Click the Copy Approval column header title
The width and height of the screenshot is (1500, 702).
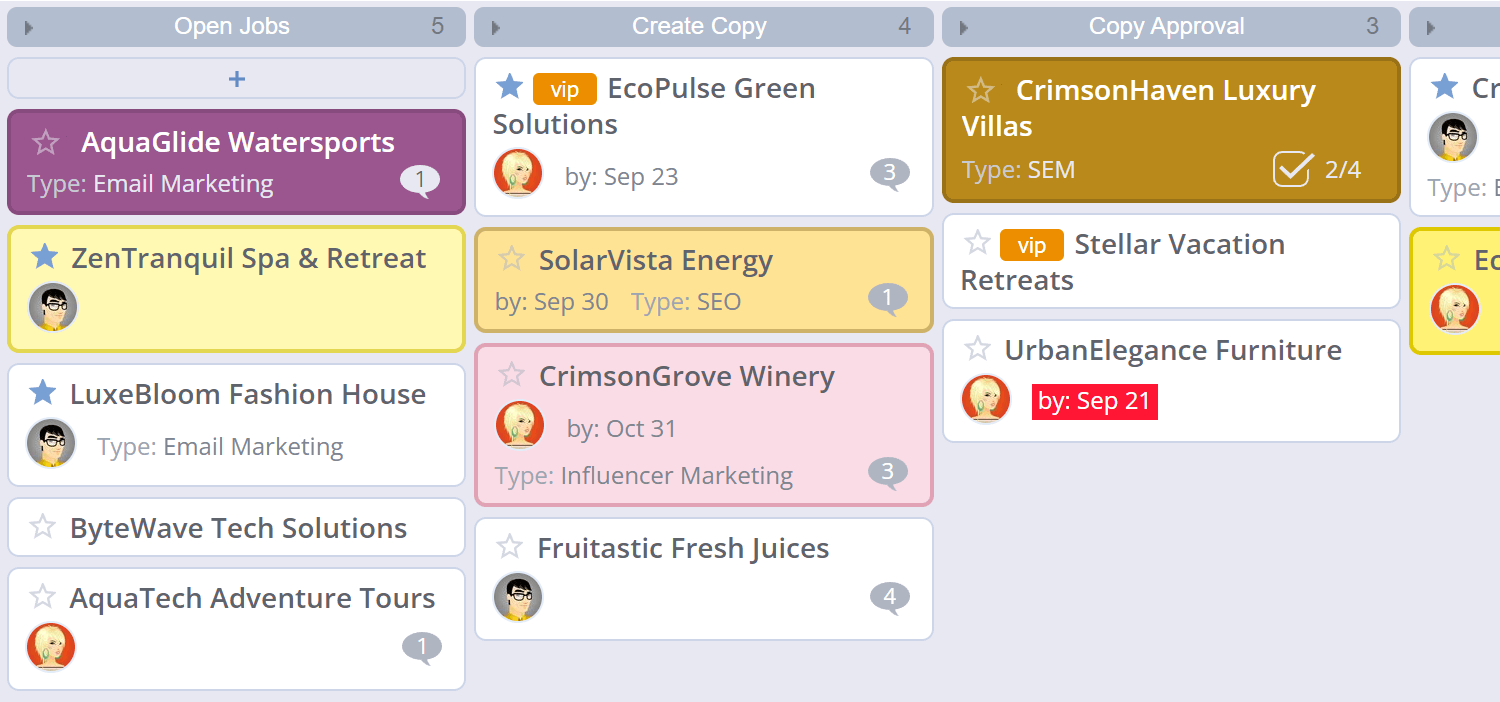click(1166, 27)
